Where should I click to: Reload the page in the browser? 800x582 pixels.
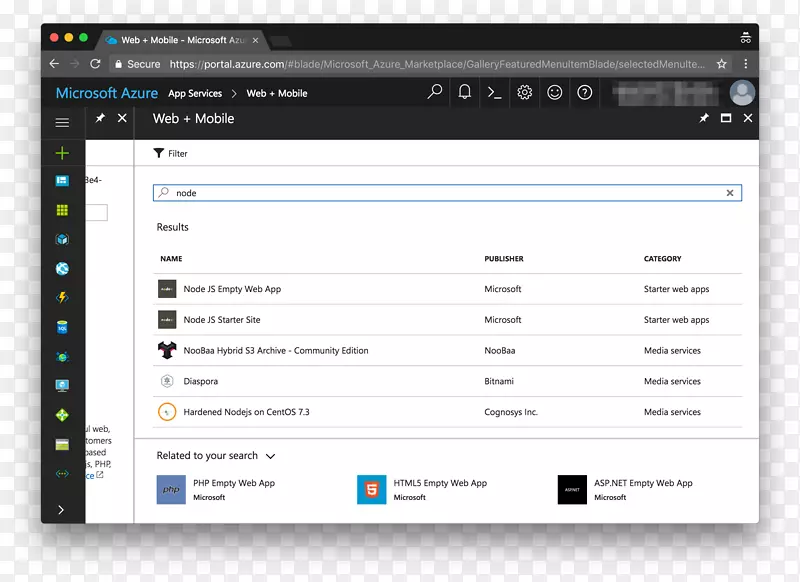pos(95,64)
